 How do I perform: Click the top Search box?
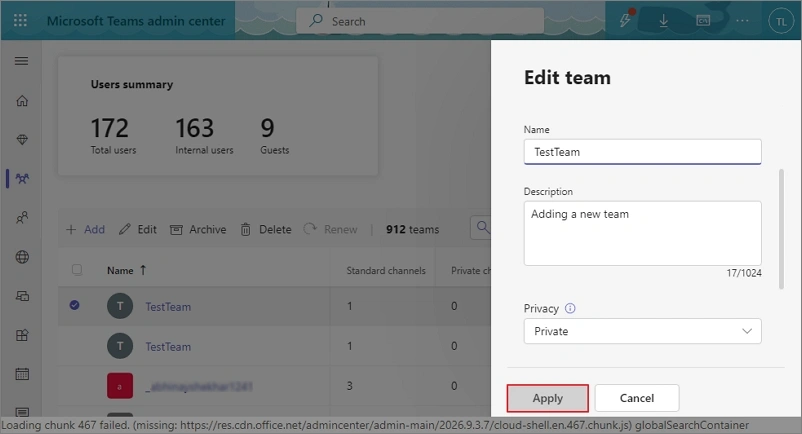click(419, 21)
